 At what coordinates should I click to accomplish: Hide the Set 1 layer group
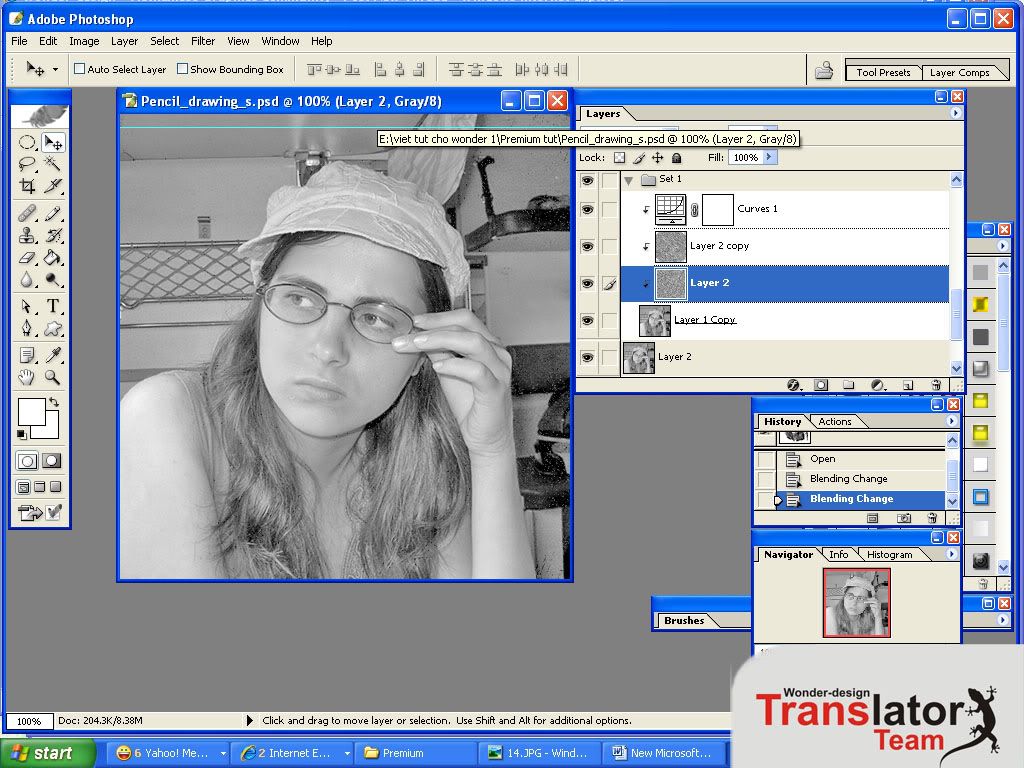[587, 180]
